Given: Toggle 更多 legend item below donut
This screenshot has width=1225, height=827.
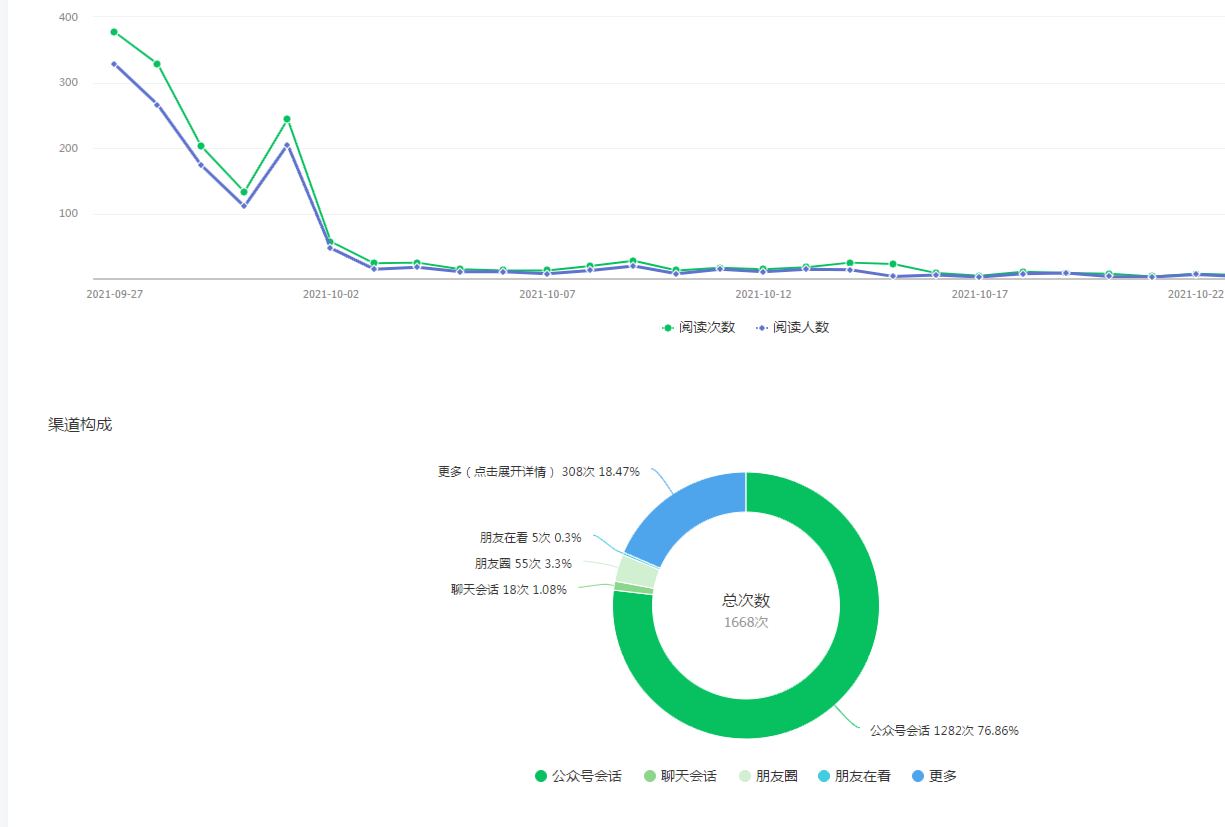Looking at the screenshot, I should click(934, 776).
